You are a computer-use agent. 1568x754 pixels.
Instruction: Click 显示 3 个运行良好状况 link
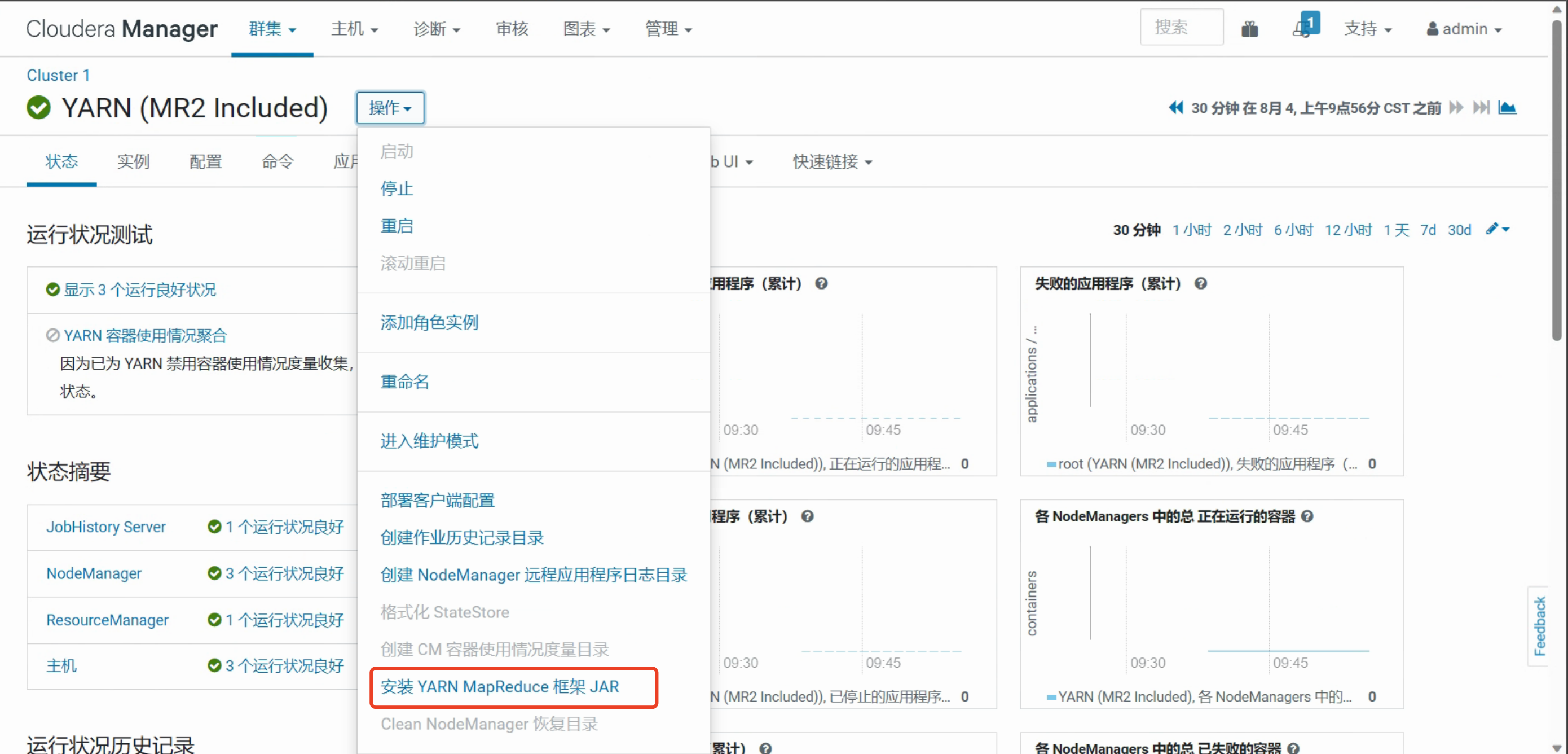[140, 290]
